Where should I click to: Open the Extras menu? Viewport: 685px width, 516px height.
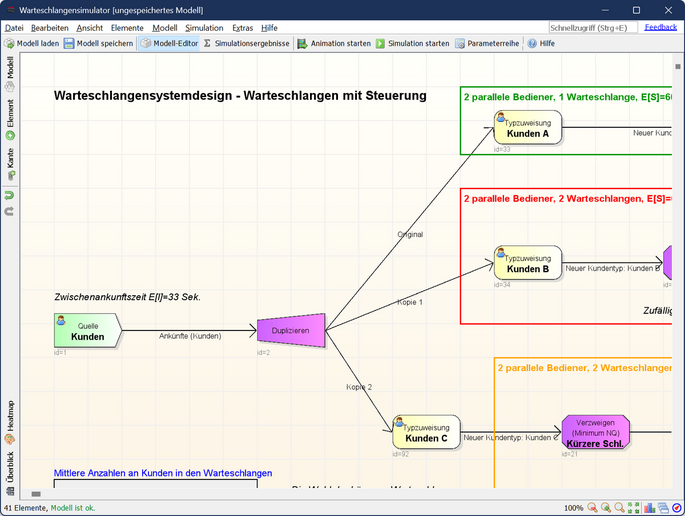[241, 27]
